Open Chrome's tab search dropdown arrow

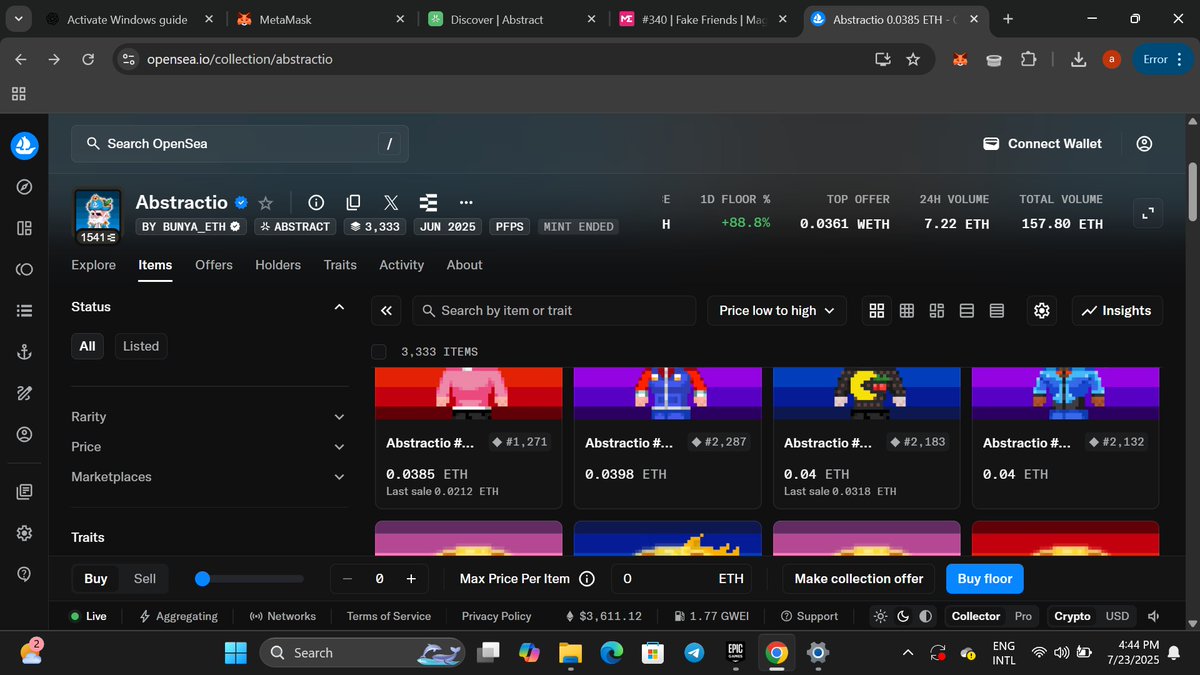point(18,19)
